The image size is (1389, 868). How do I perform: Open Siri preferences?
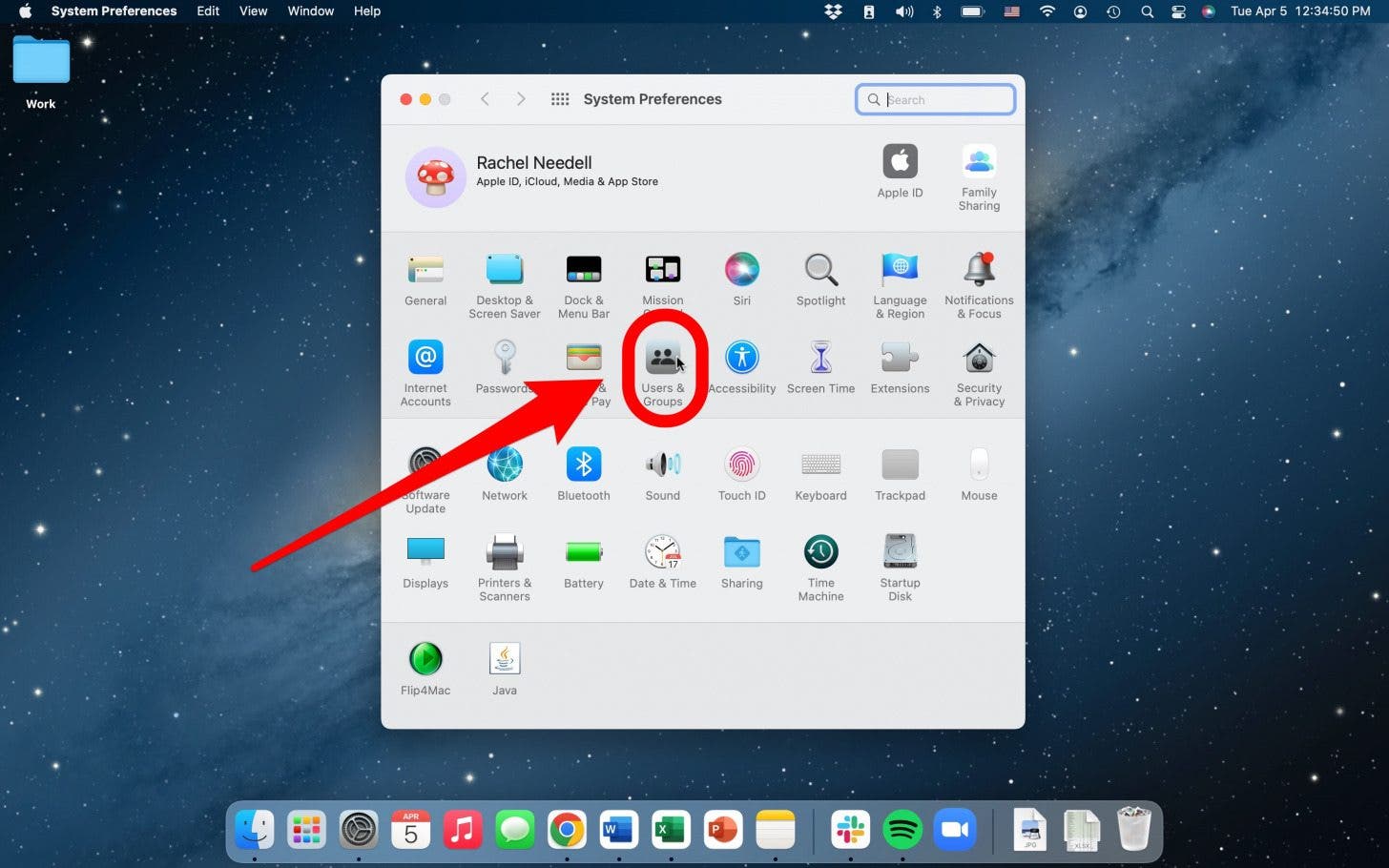pyautogui.click(x=741, y=272)
